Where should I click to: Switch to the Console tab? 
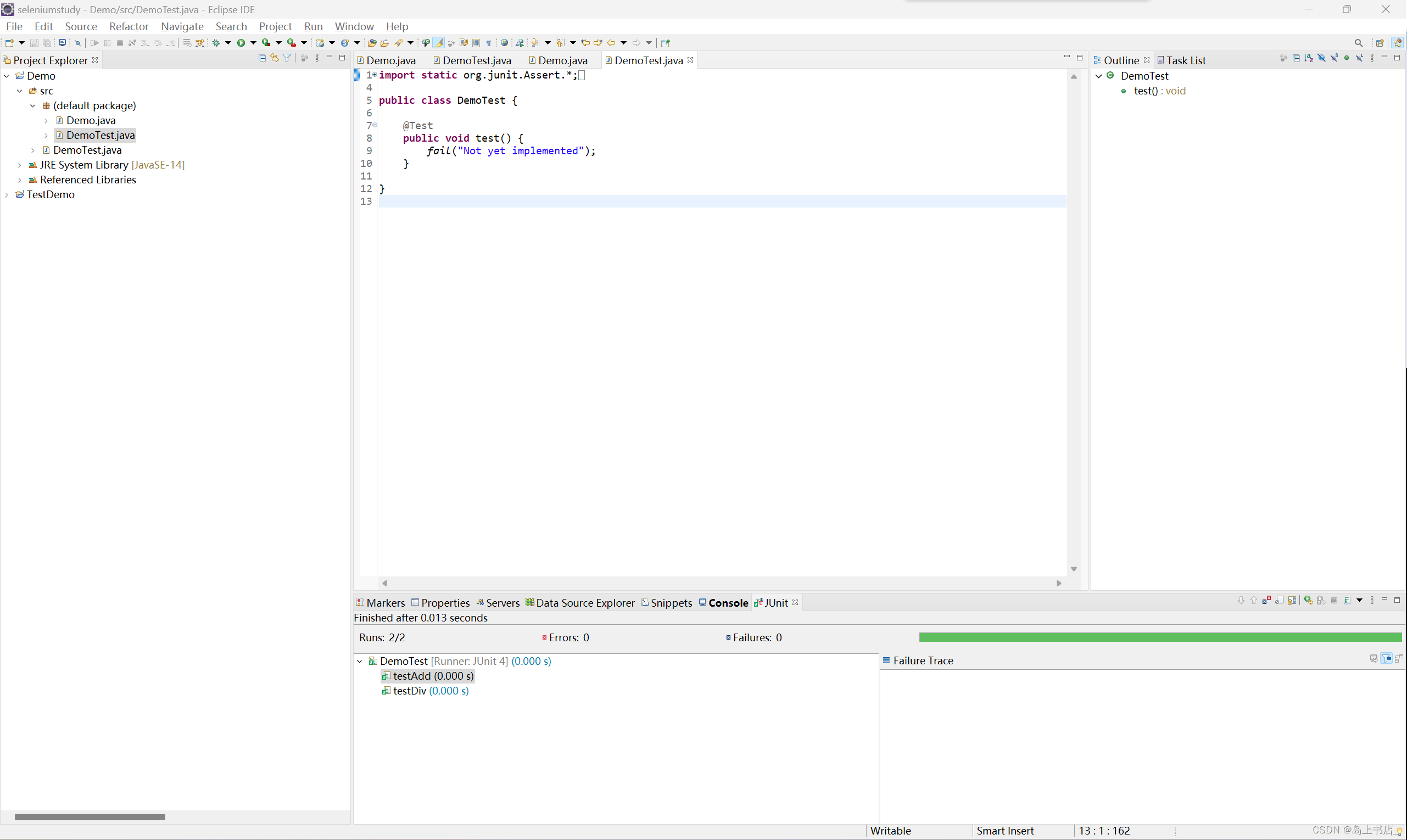tap(728, 603)
